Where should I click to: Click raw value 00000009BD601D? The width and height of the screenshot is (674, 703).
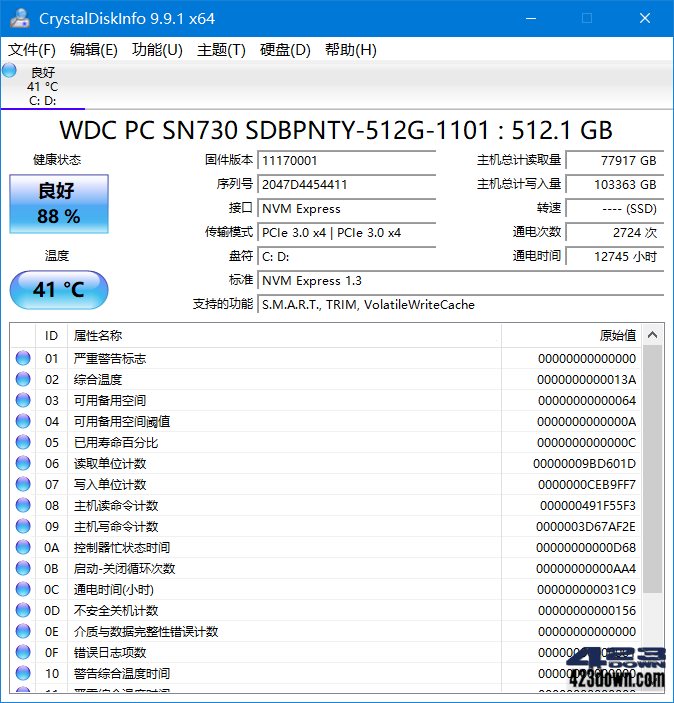[584, 464]
